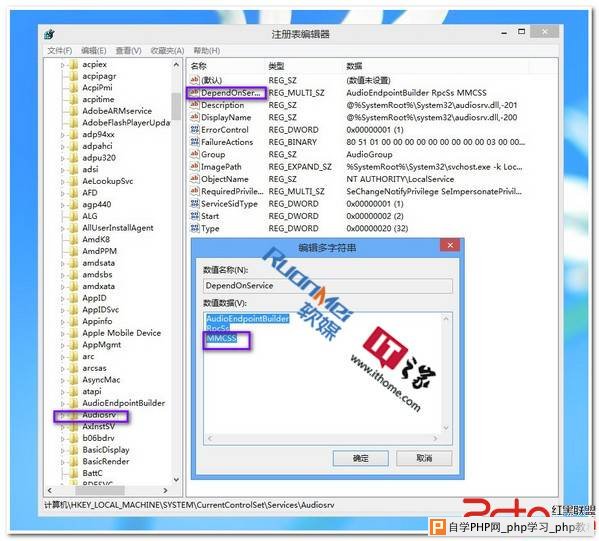Image resolution: width=599 pixels, height=541 pixels.
Task: Select the ErrorControl DWORD value icon
Action: click(194, 130)
